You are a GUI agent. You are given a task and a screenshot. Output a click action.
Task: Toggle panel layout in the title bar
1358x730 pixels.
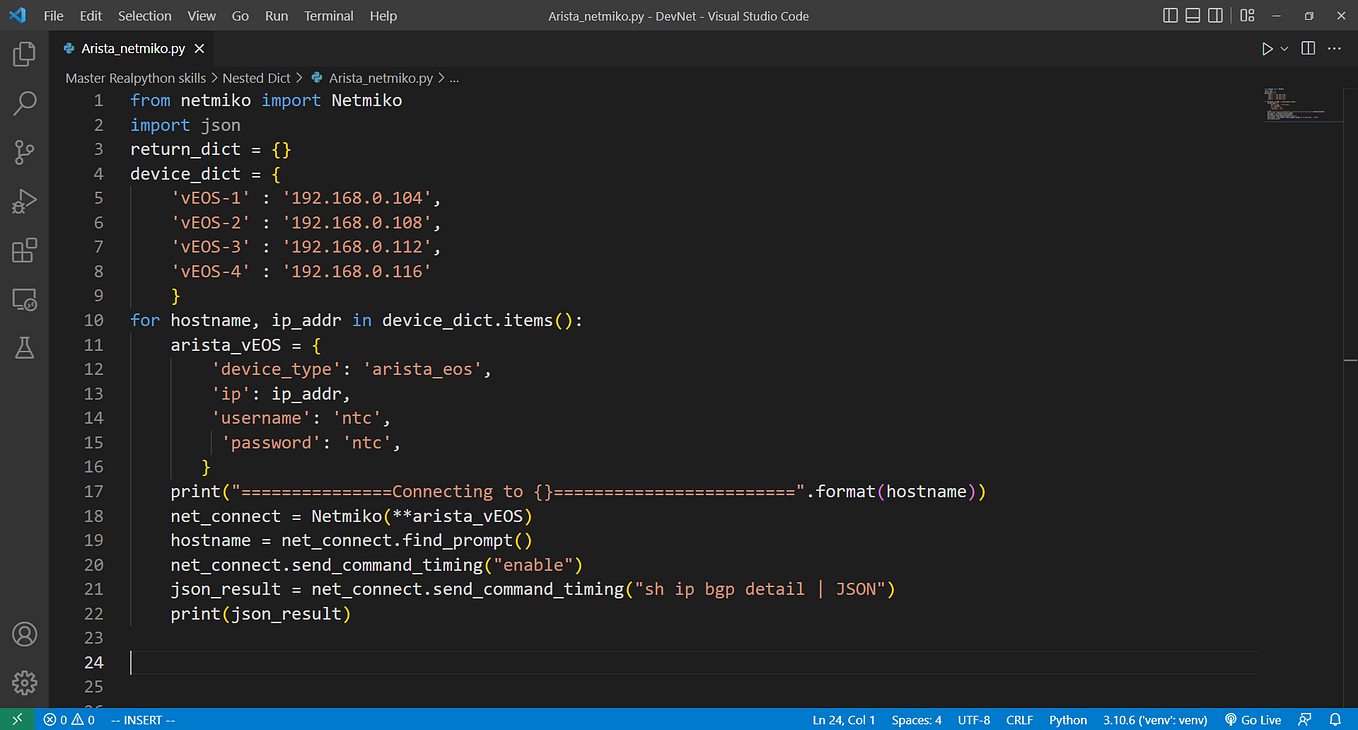(1192, 15)
